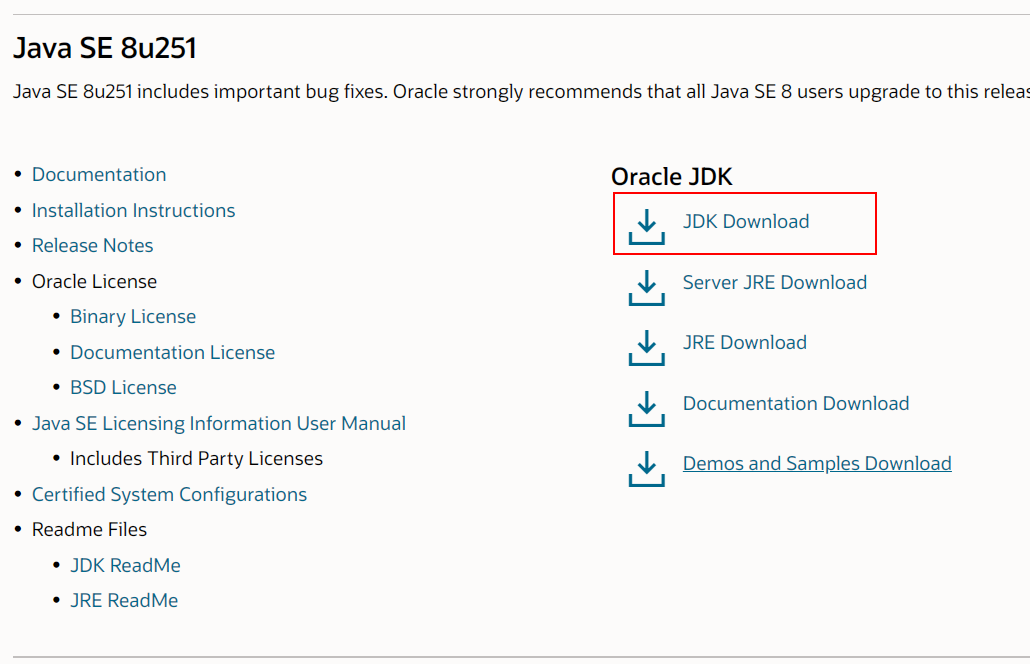Click the Java SE 8u251 heading
Screen dimensions: 1030x664
105,49
